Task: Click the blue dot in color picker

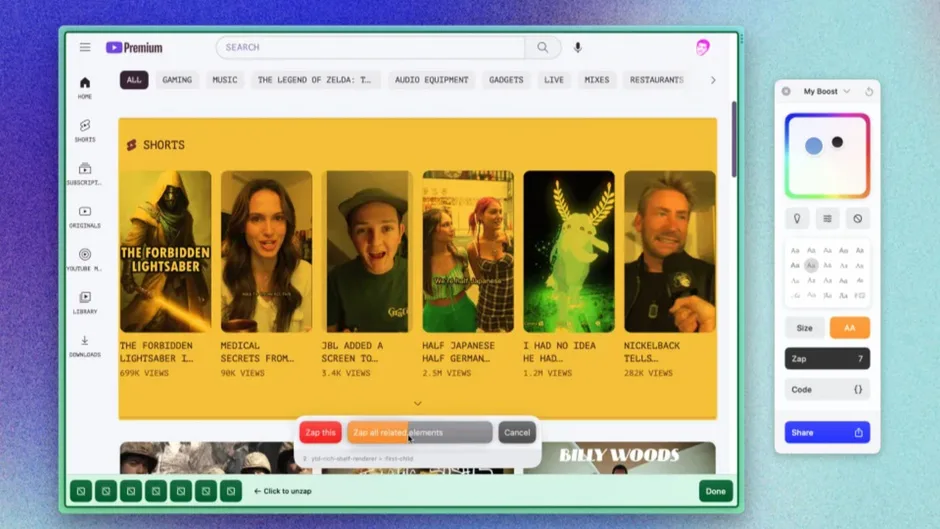Action: (x=814, y=146)
